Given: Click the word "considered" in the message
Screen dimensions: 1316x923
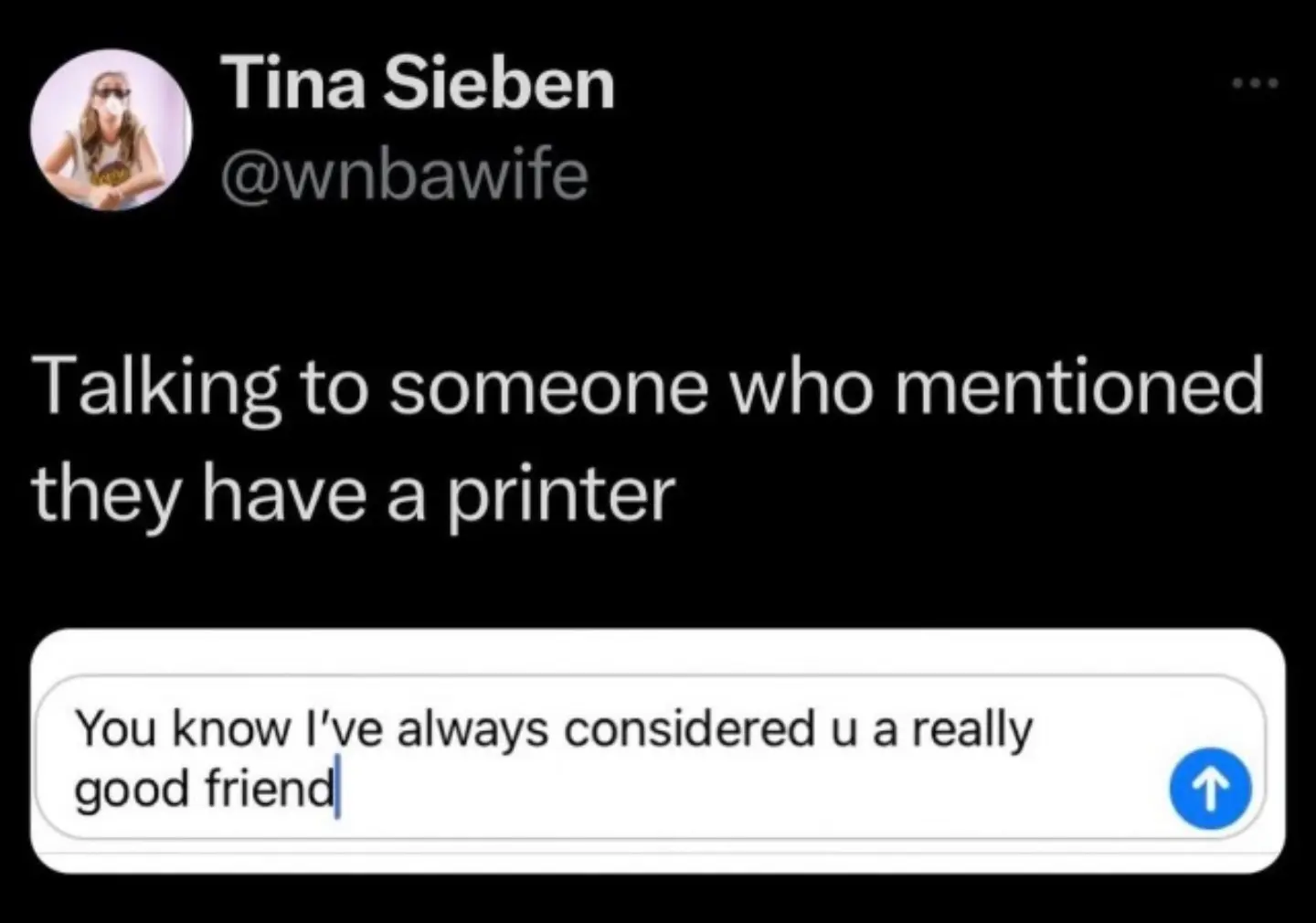Looking at the screenshot, I should (689, 729).
